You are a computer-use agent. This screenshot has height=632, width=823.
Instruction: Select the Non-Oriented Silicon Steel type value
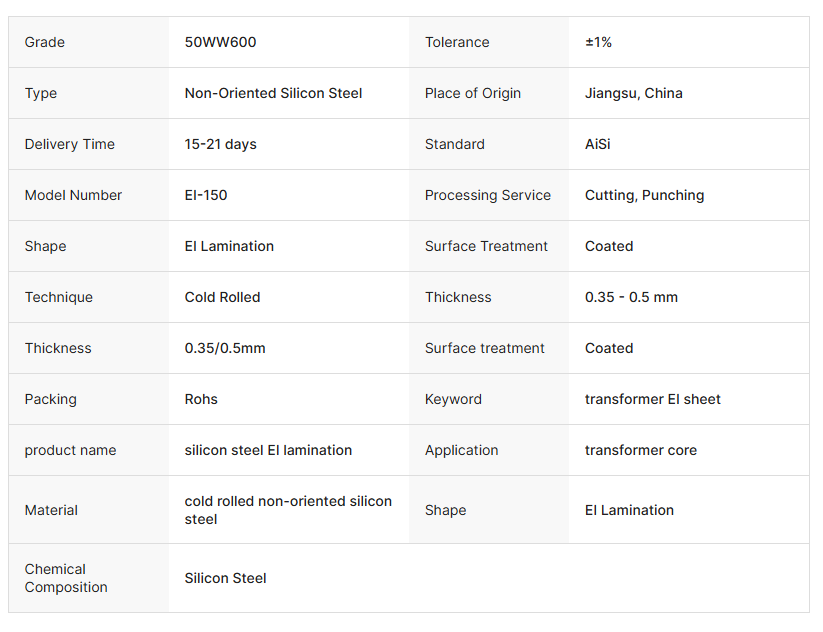click(273, 93)
